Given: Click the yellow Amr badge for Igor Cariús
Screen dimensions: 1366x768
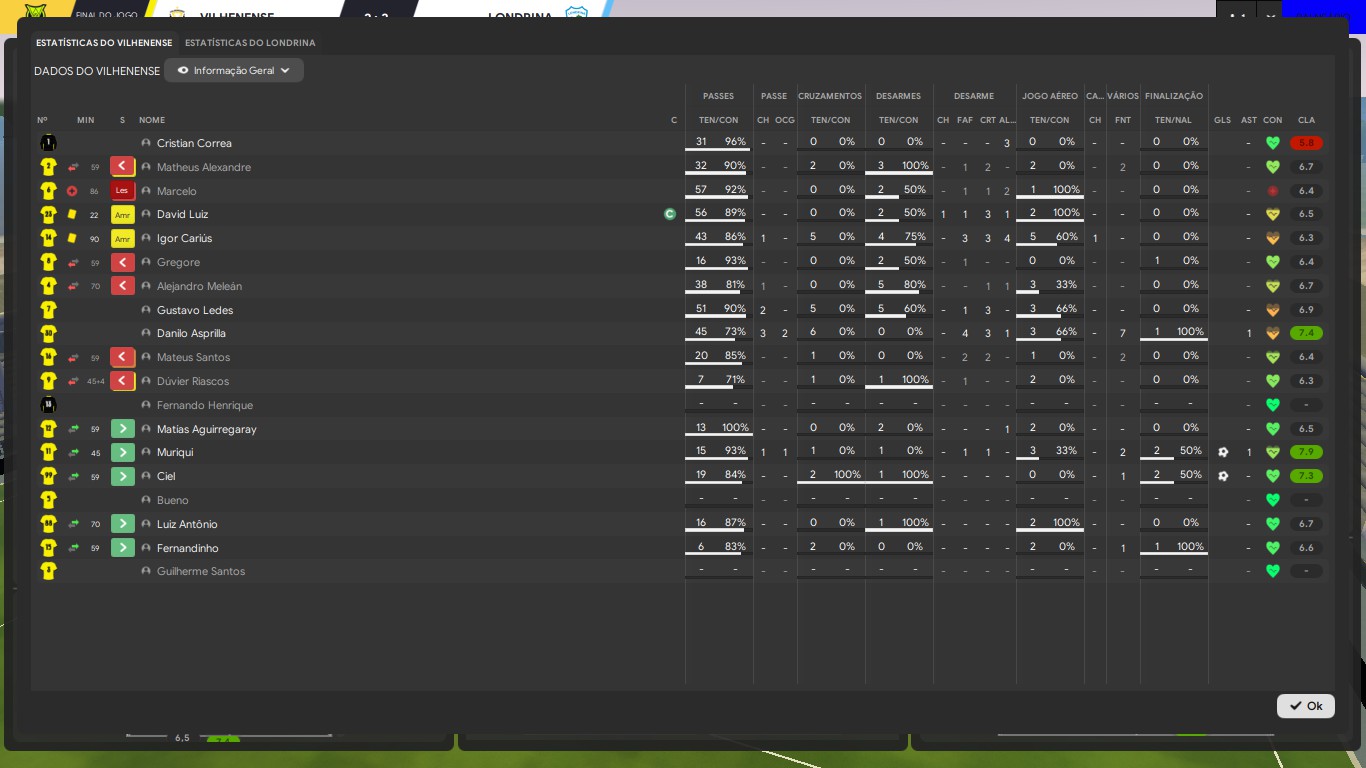Looking at the screenshot, I should pyautogui.click(x=122, y=239).
